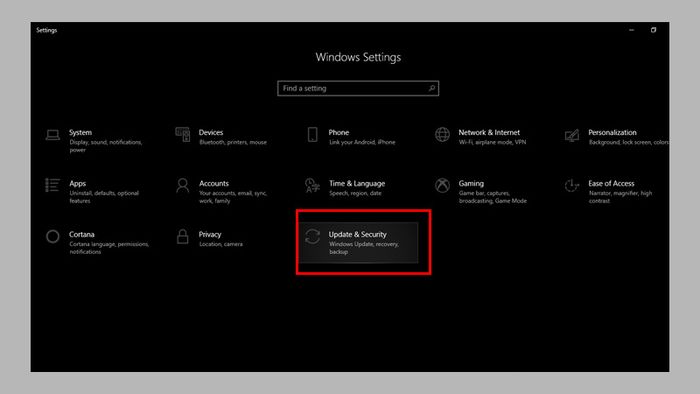Open Accounts settings label
This screenshot has width=700, height=394.
click(214, 183)
